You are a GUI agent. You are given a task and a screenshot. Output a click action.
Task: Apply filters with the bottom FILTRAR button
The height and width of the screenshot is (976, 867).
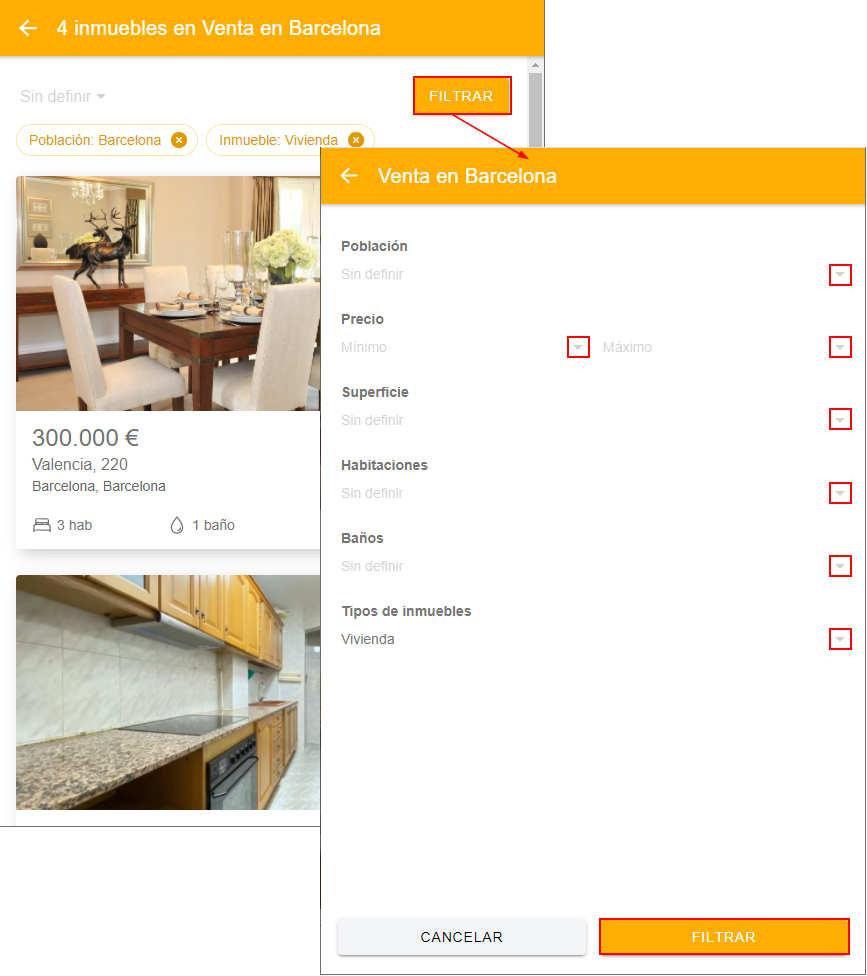[724, 937]
